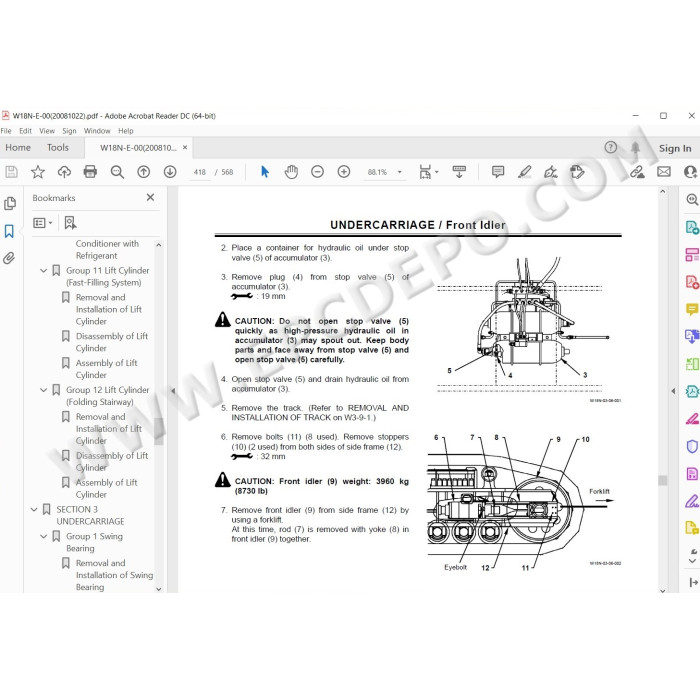The height and width of the screenshot is (700, 700).
Task: Open the Sign document tool
Action: [550, 172]
